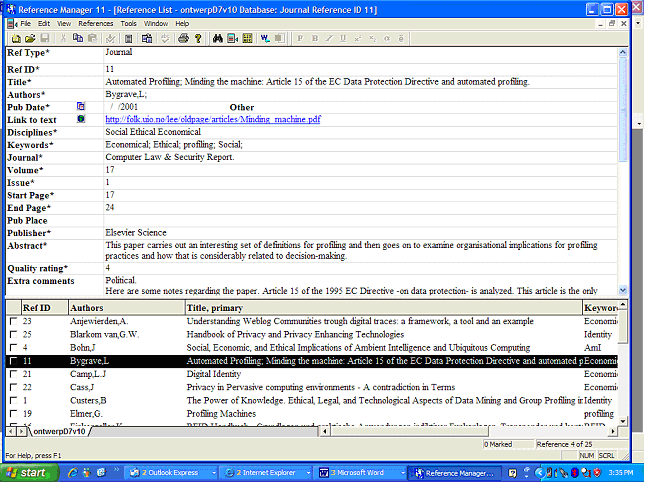Click the Open Database folder icon

coord(30,38)
